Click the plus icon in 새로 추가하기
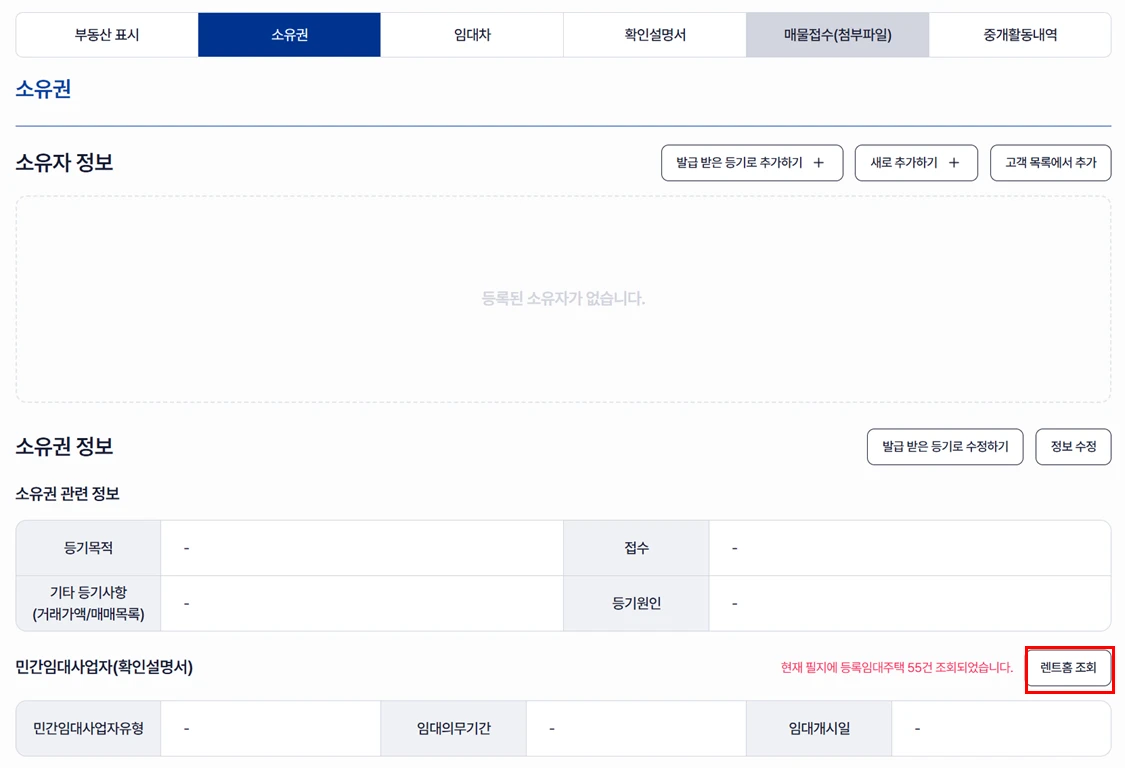1125x768 pixels. tap(954, 163)
